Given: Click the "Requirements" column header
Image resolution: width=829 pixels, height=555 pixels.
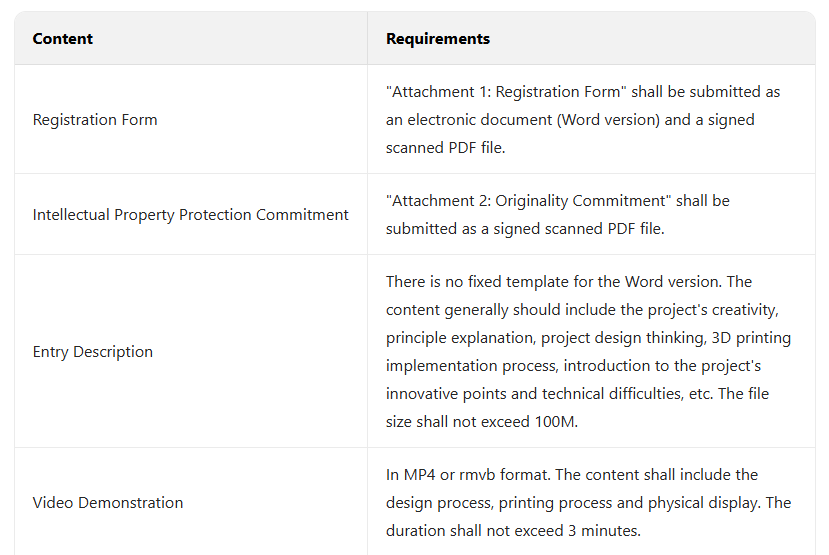Looking at the screenshot, I should point(438,39).
